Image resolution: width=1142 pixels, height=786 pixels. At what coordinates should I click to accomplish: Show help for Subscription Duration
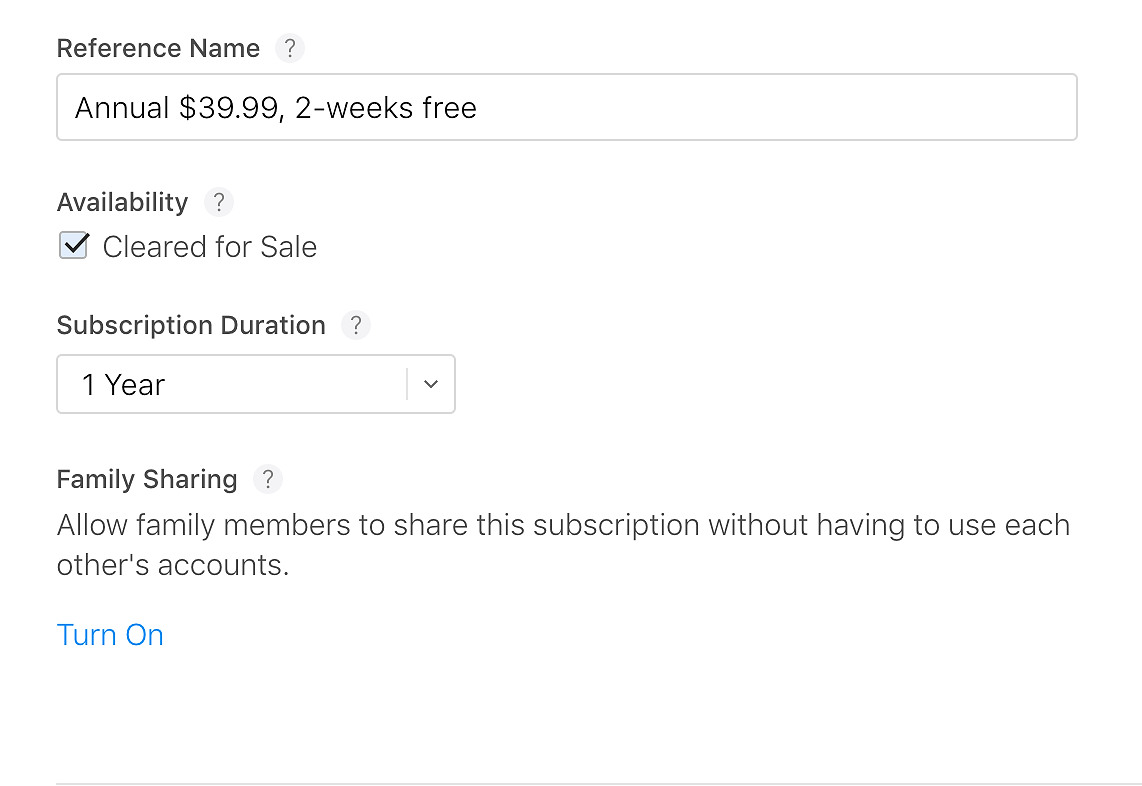point(355,325)
